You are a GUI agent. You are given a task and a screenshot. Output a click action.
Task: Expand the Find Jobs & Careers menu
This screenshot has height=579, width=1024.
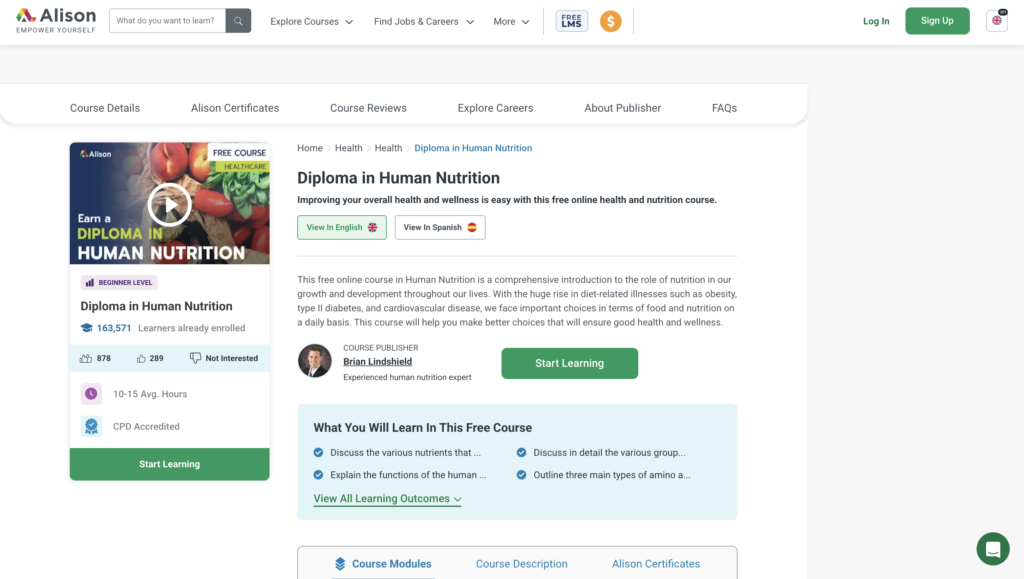pyautogui.click(x=423, y=21)
